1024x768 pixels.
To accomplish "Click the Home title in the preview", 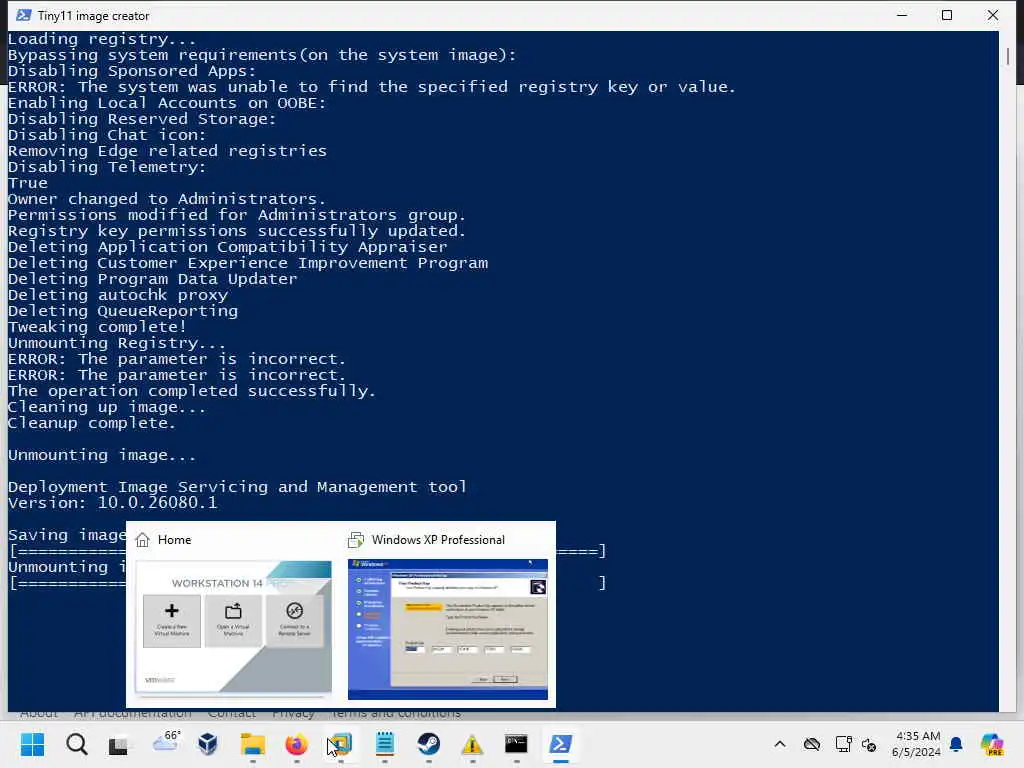I will [174, 540].
